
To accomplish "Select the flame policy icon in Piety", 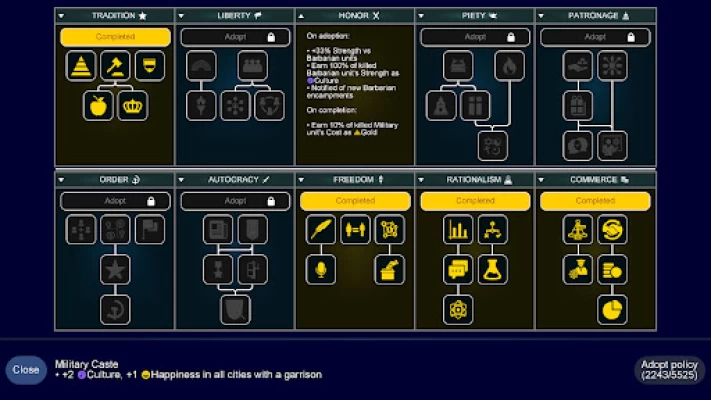I will (x=510, y=66).
